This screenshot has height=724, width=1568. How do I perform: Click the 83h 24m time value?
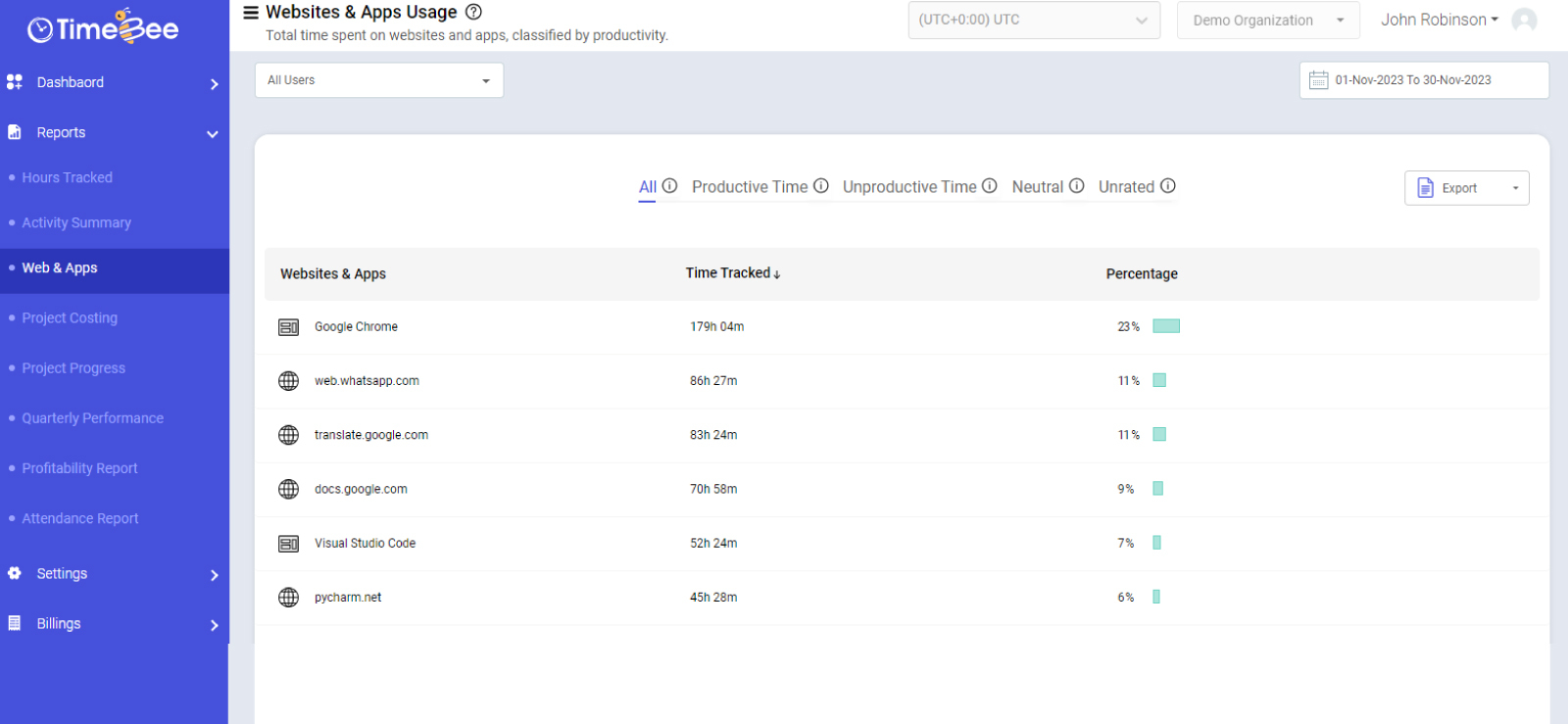(713, 435)
